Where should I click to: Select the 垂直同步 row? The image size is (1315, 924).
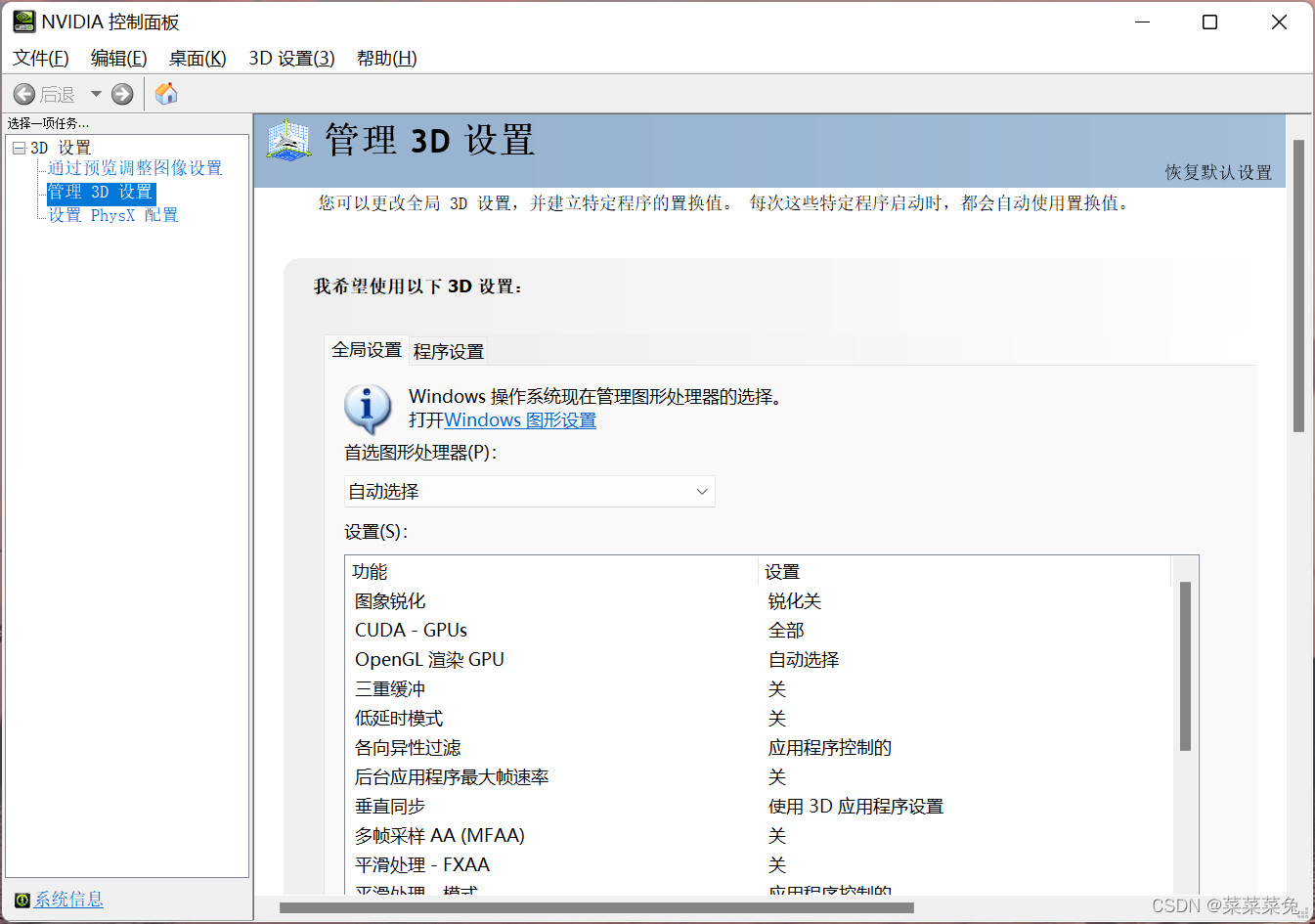click(759, 807)
